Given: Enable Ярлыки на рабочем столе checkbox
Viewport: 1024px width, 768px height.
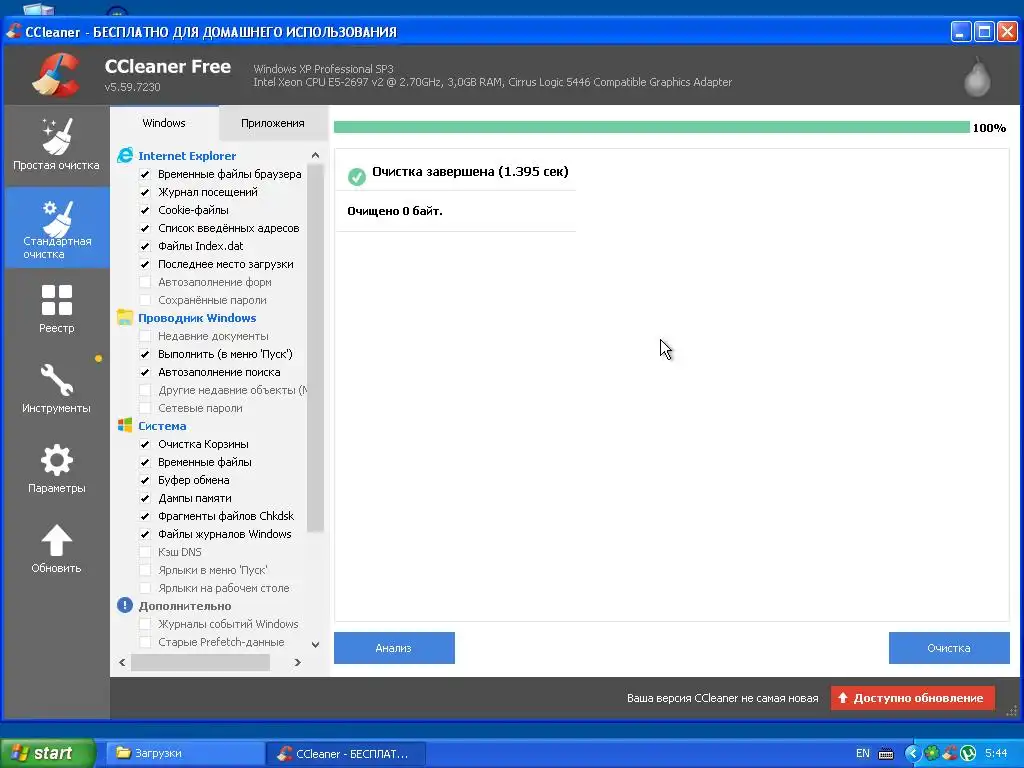Looking at the screenshot, I should (x=145, y=588).
